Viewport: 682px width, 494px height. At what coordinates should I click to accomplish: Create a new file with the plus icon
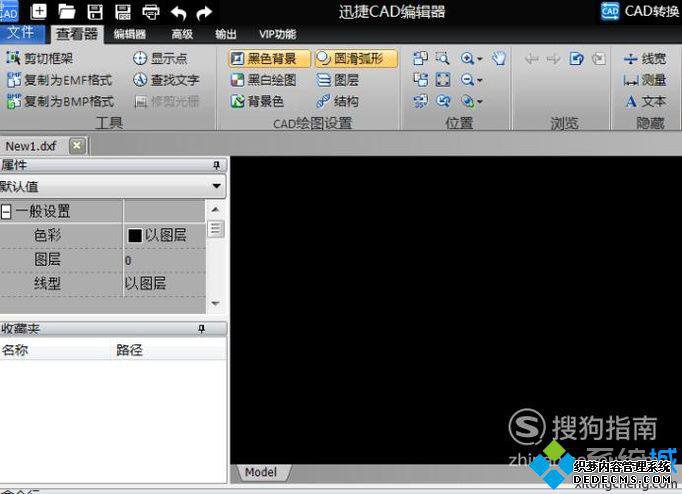(39, 11)
